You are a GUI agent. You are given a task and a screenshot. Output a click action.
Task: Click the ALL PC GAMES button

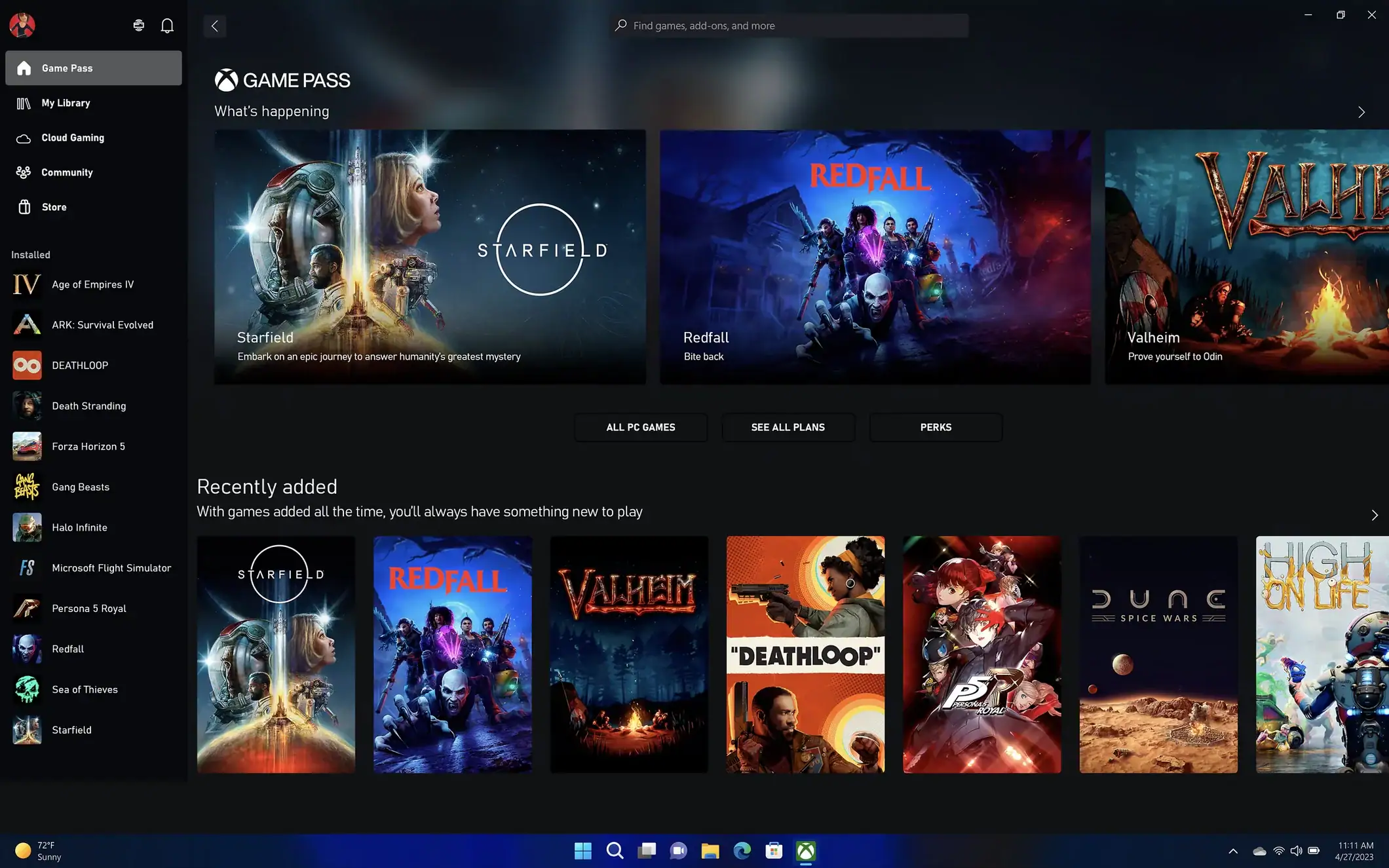(640, 427)
